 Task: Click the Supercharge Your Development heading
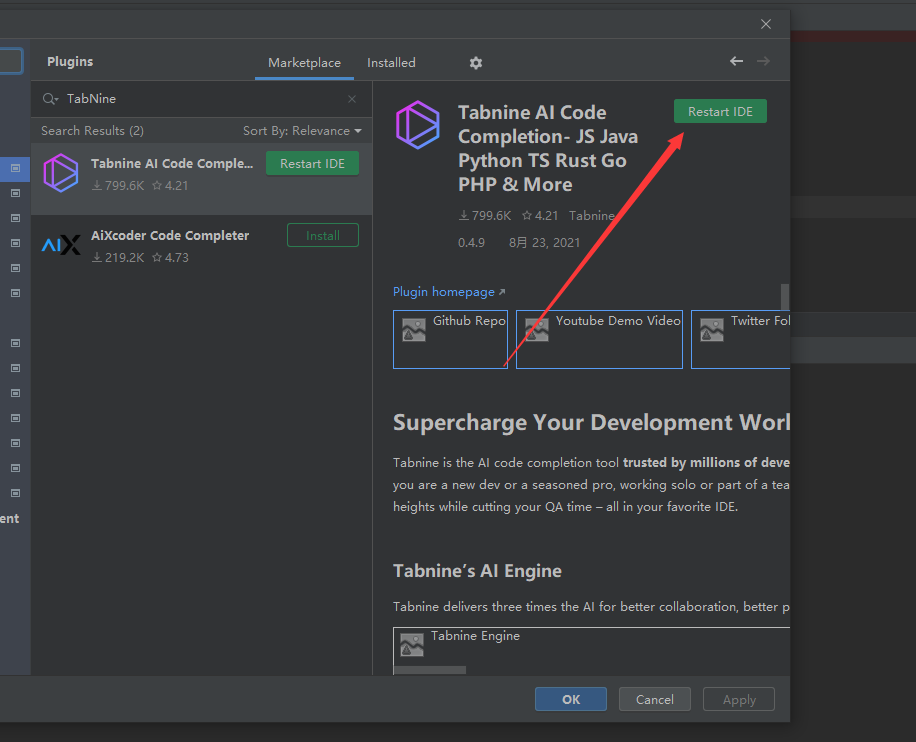591,422
